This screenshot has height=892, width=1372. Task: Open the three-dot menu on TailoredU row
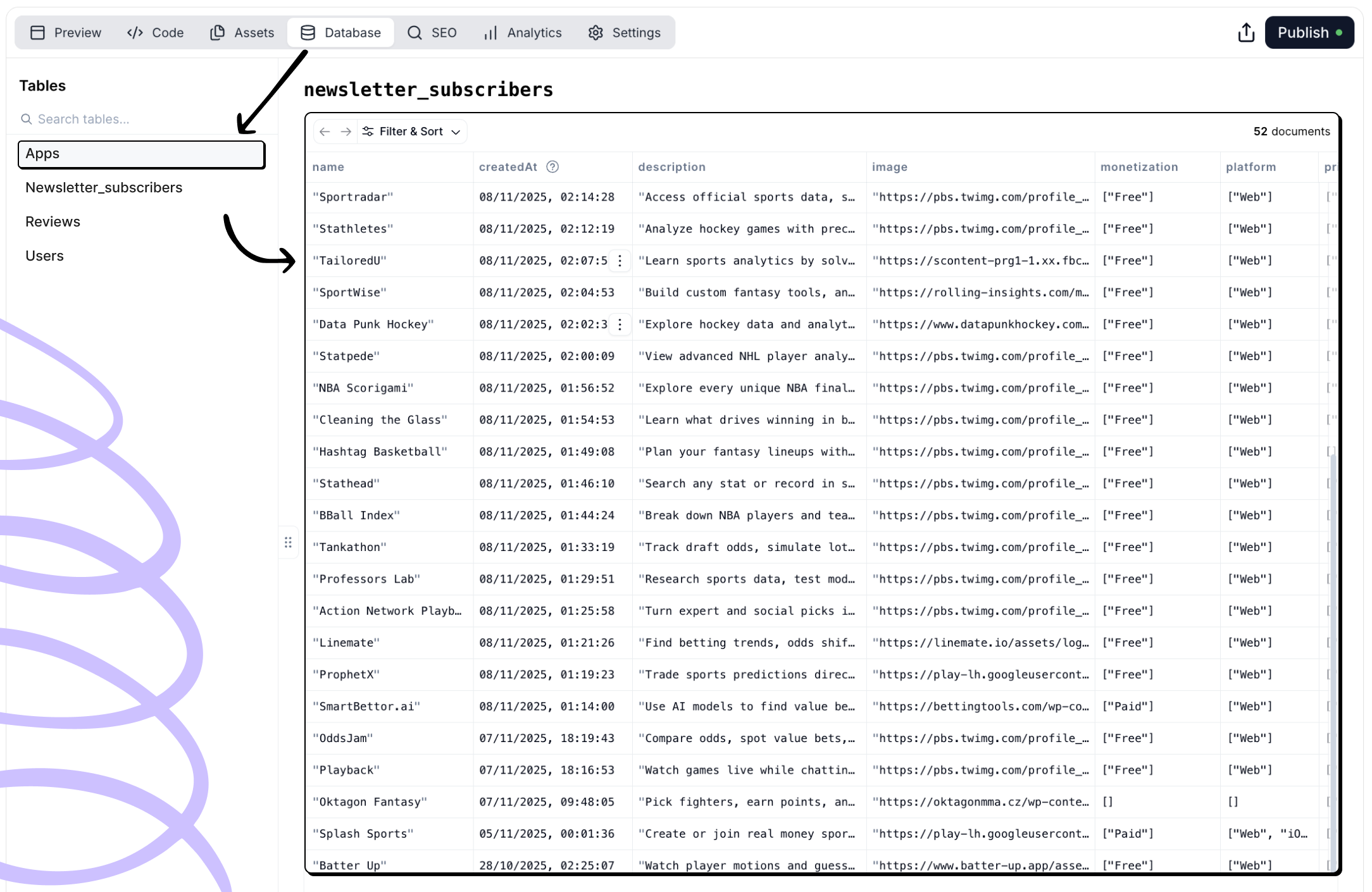click(620, 261)
